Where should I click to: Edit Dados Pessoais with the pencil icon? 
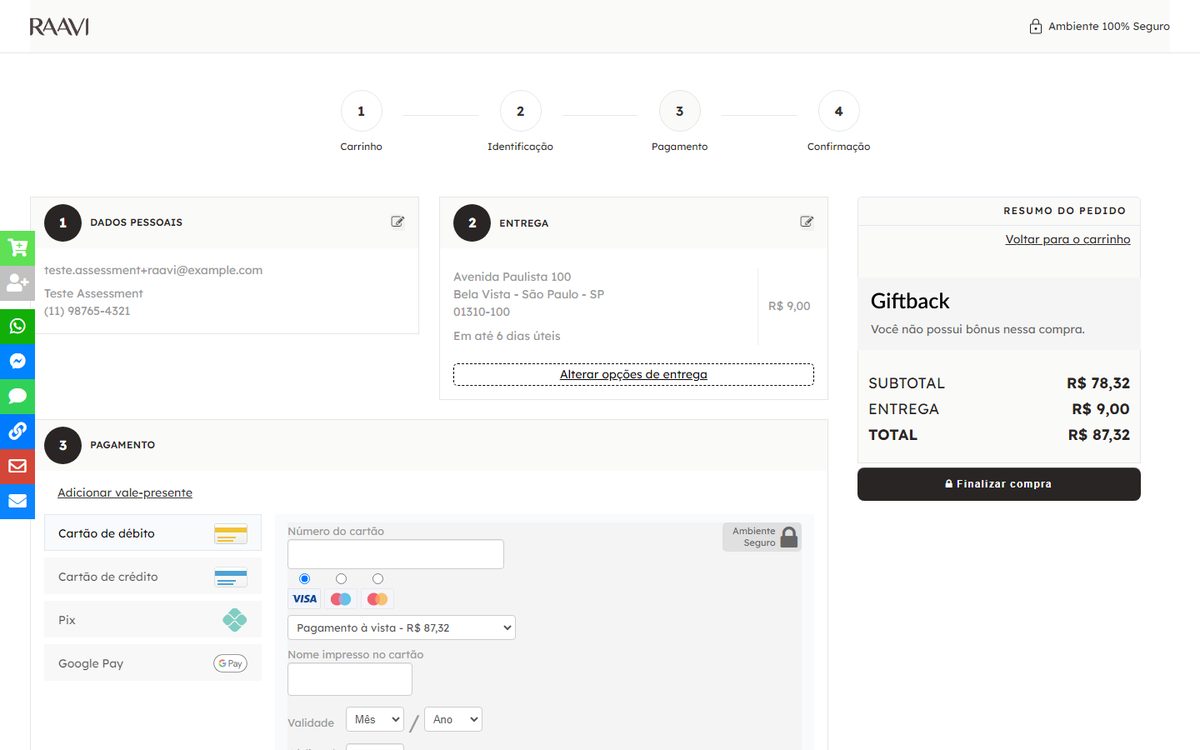point(398,222)
